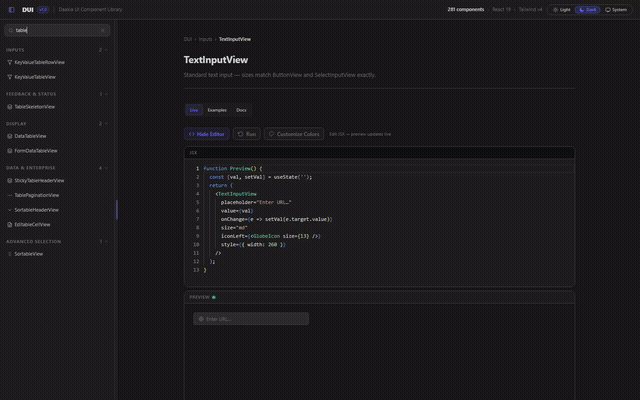Go to Inputs in the breadcrumb

click(205, 39)
